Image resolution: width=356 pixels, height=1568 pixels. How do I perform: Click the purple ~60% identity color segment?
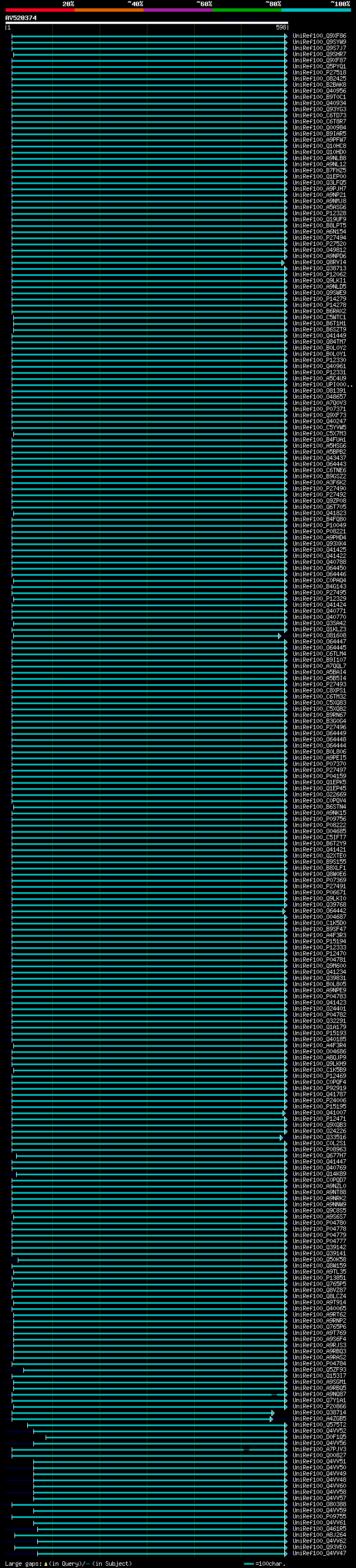(x=177, y=10)
